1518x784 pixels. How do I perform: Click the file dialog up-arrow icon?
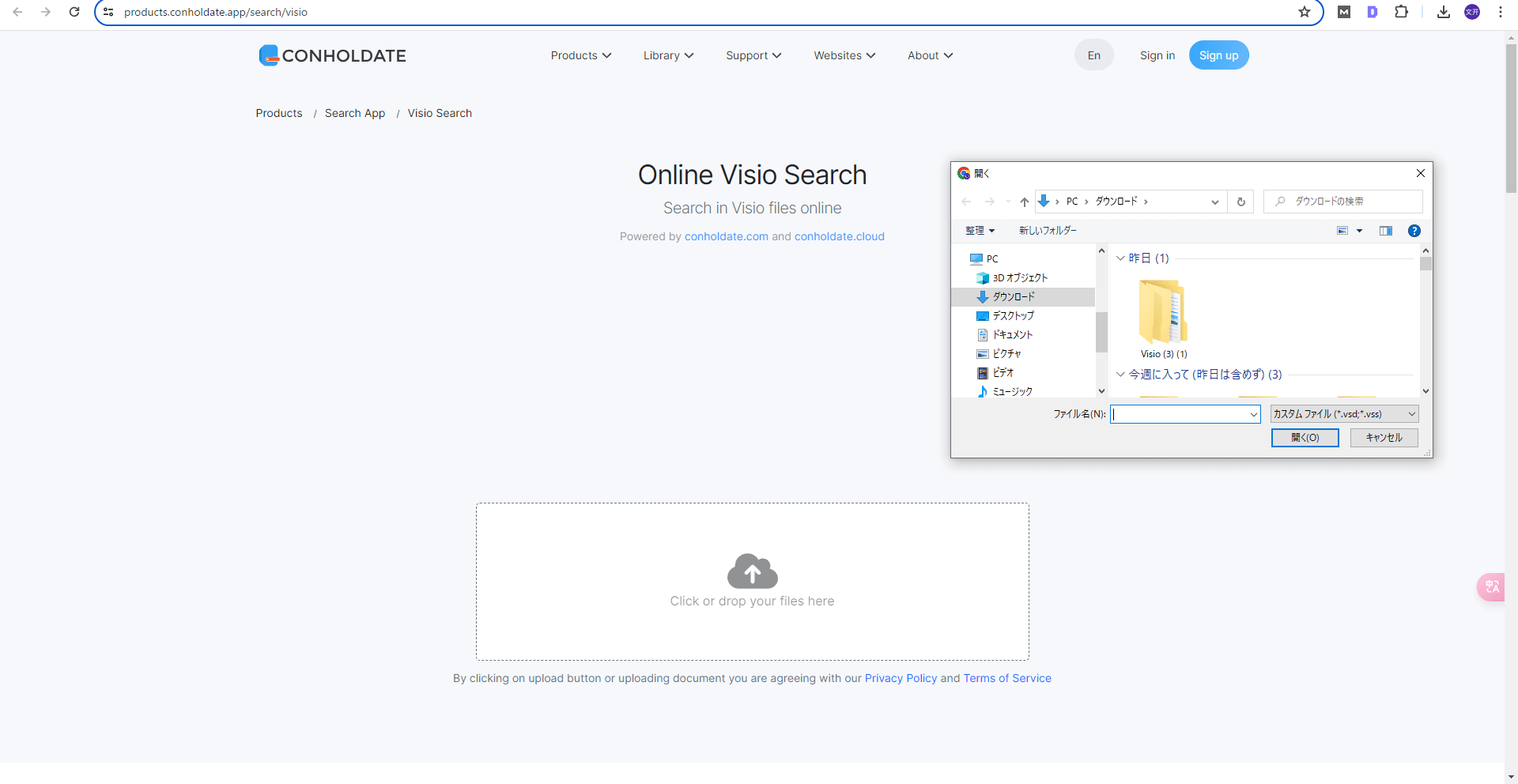pos(1024,202)
